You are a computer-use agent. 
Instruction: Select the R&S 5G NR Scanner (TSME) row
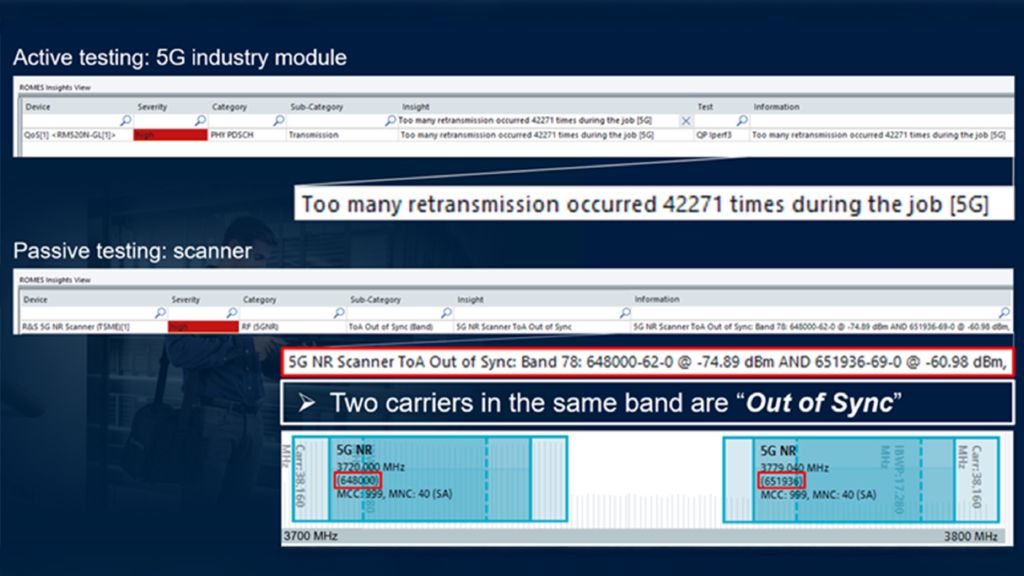75,326
